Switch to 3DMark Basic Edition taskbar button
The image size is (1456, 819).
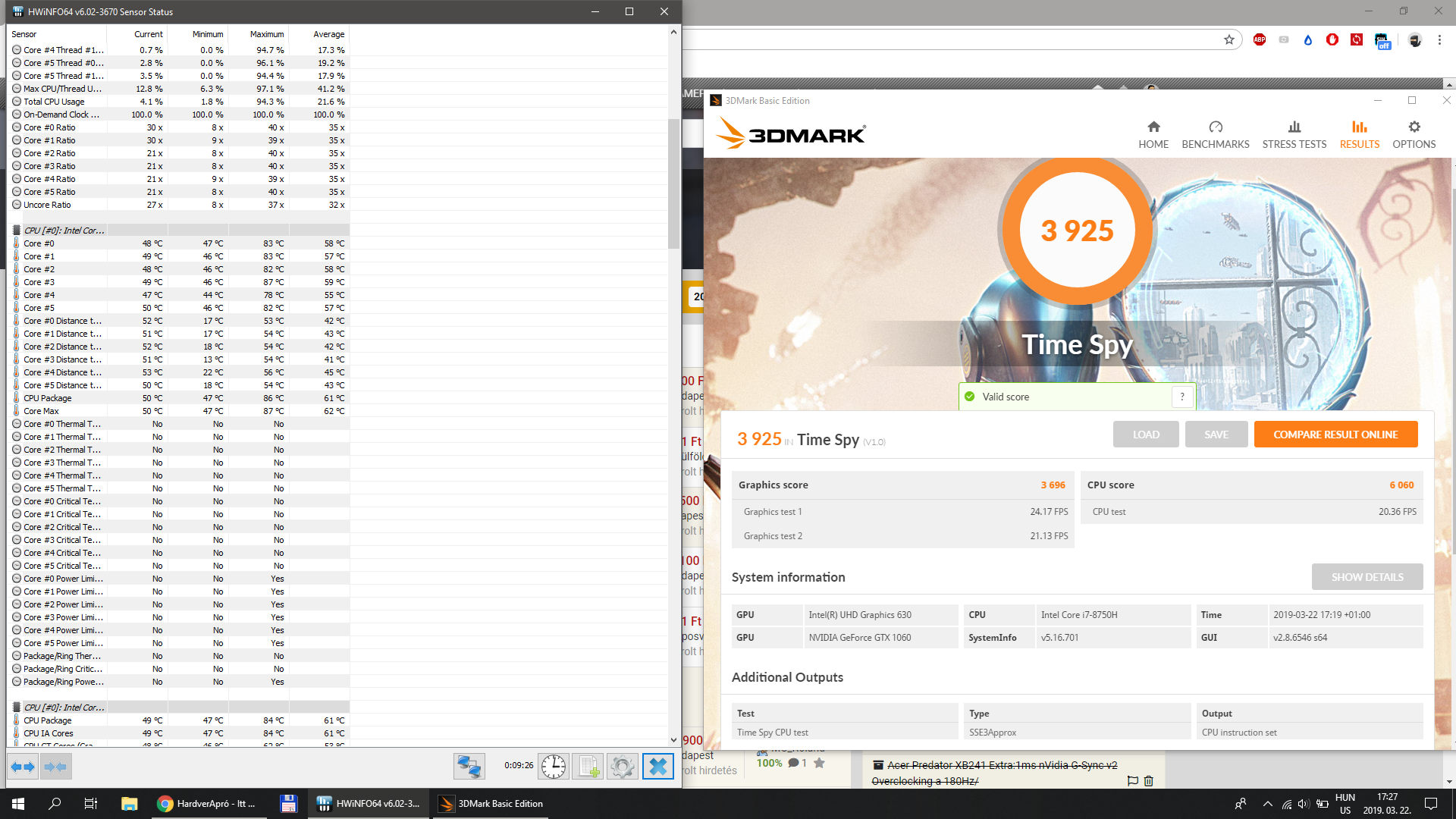point(491,804)
